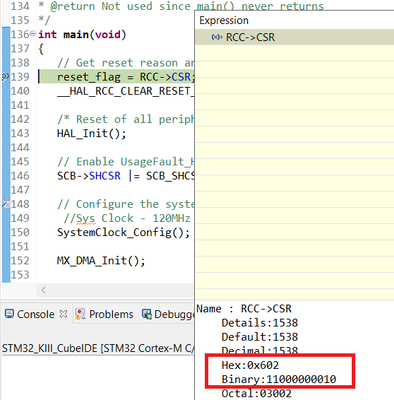The height and width of the screenshot is (400, 394).
Task: Click the editor scroll left arrow
Action: click(43, 290)
